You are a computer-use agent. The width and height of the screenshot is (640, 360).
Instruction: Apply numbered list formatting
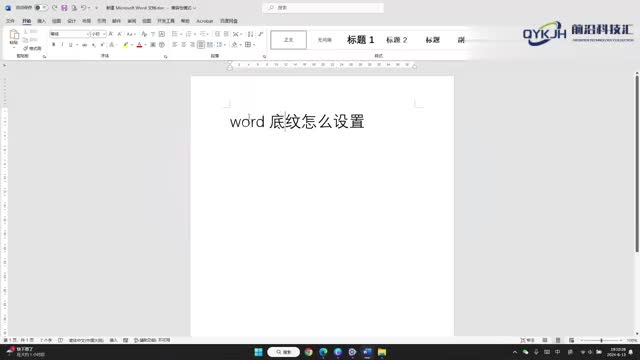188,34
